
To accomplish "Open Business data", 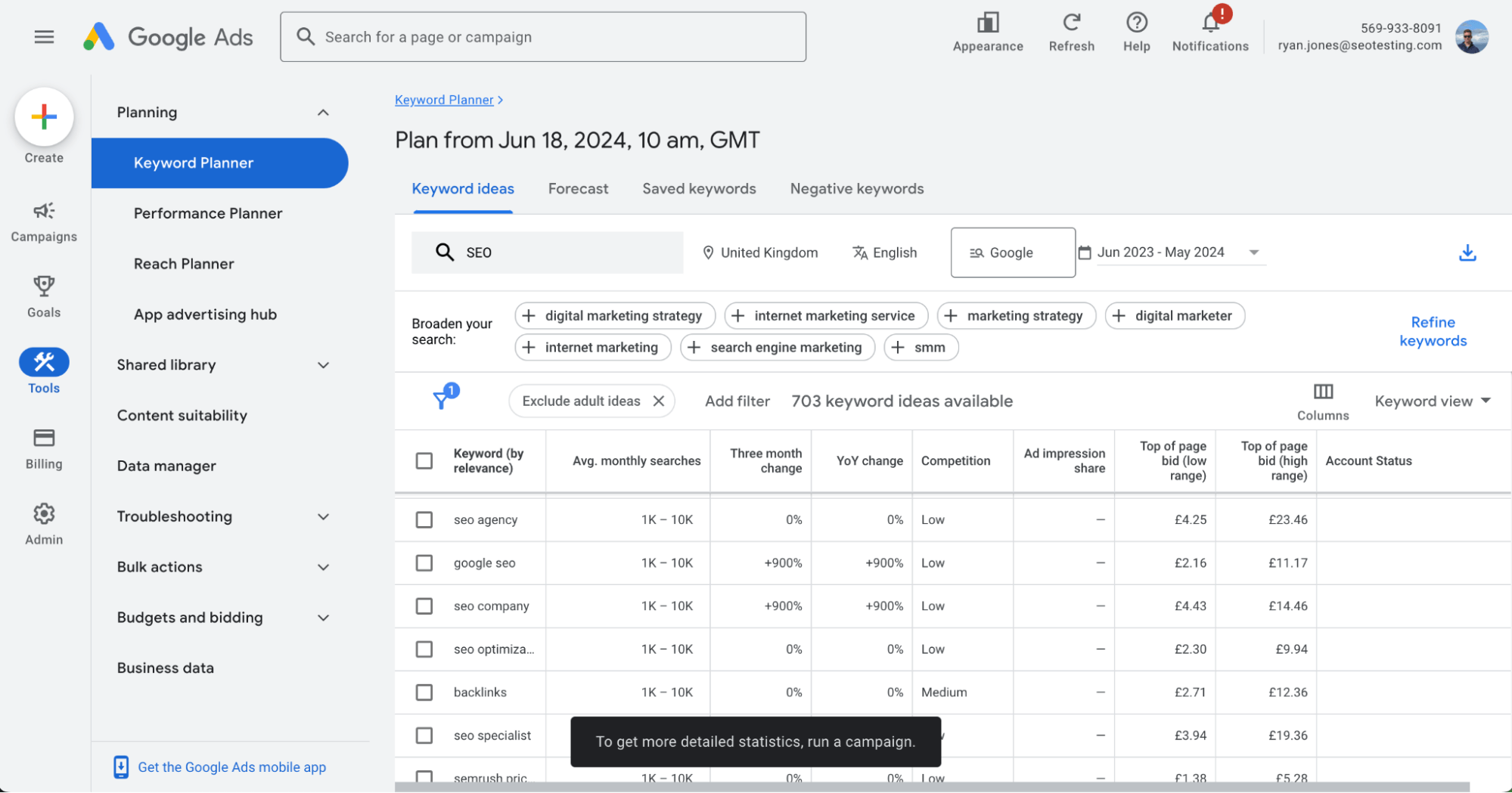I will click(165, 668).
